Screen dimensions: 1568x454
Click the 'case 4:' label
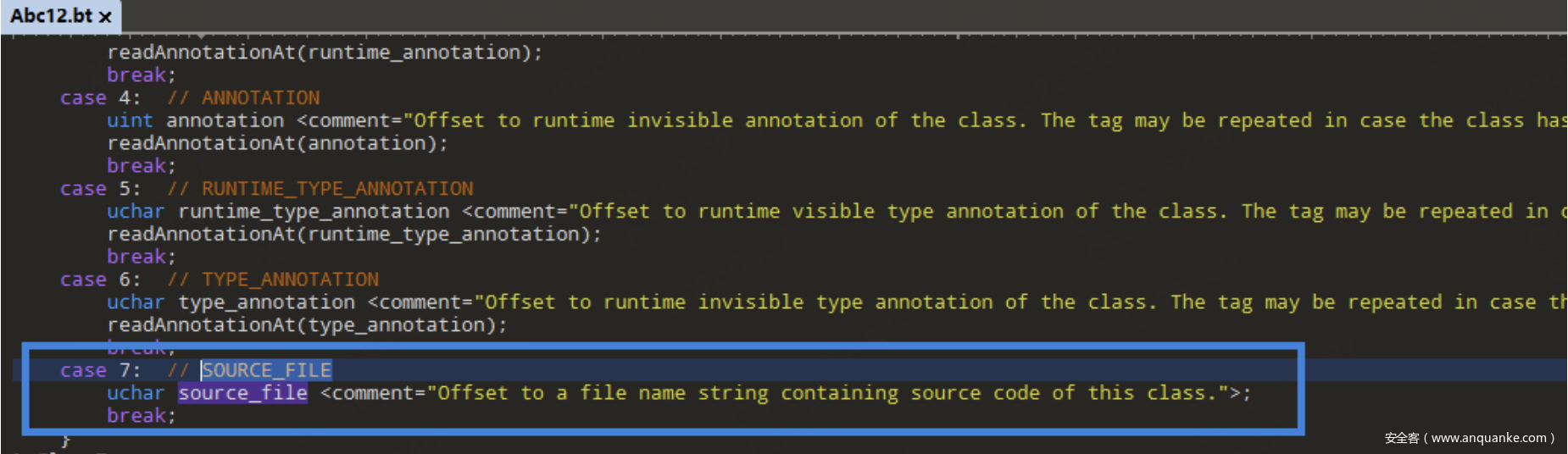click(x=100, y=98)
